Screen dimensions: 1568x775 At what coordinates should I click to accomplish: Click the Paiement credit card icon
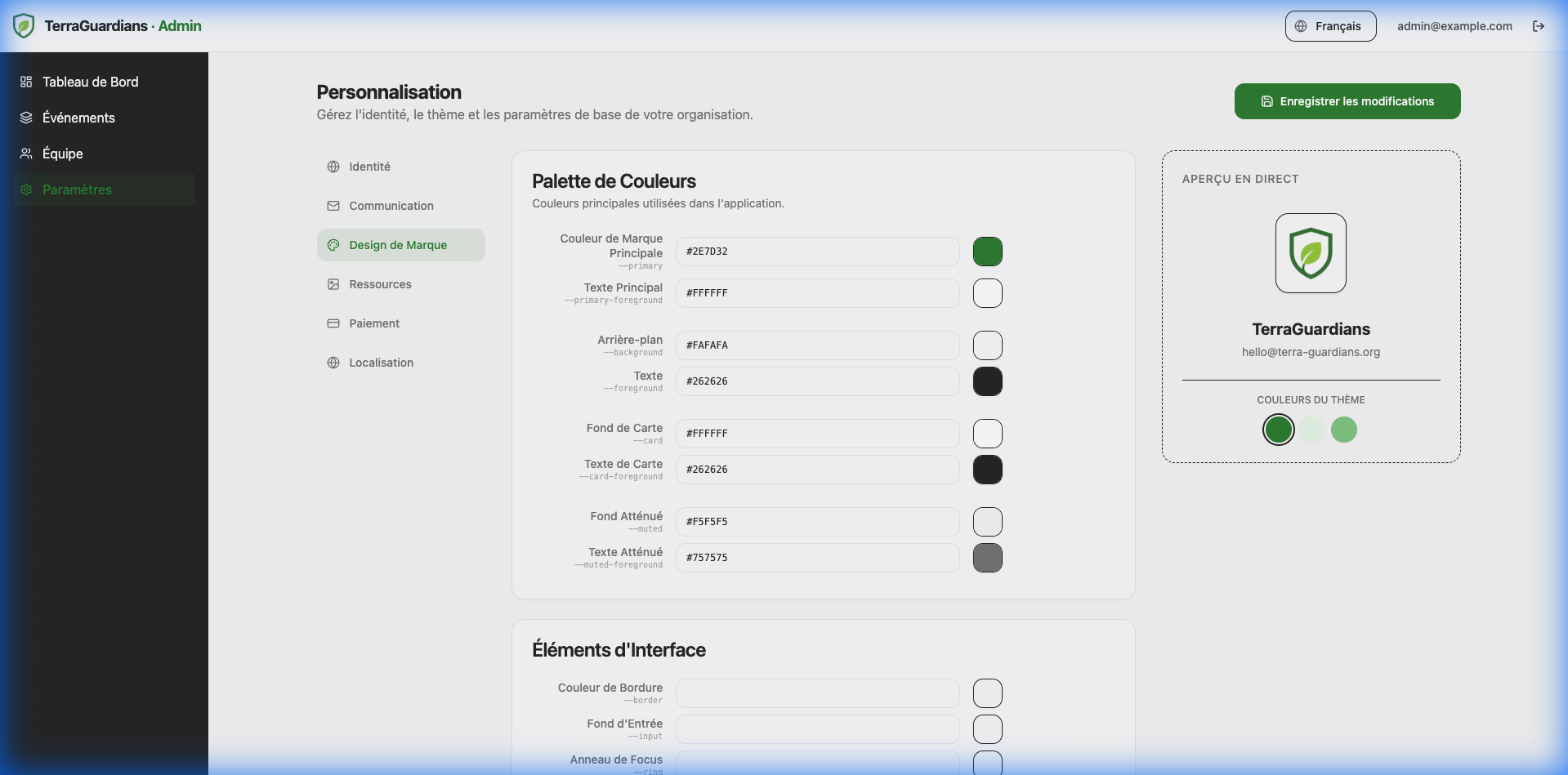pyautogui.click(x=333, y=323)
